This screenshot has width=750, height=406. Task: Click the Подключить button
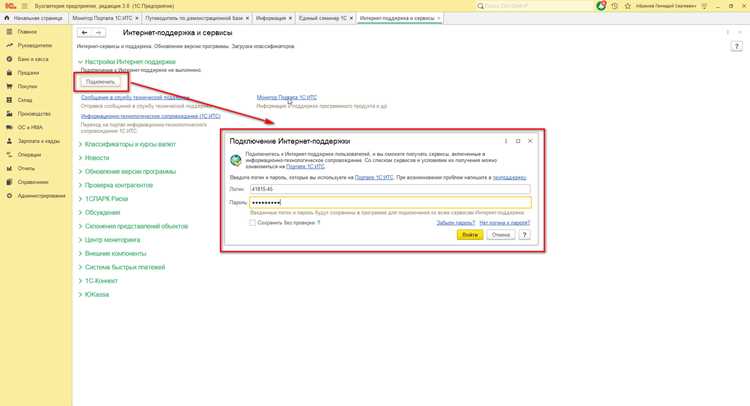tap(100, 82)
